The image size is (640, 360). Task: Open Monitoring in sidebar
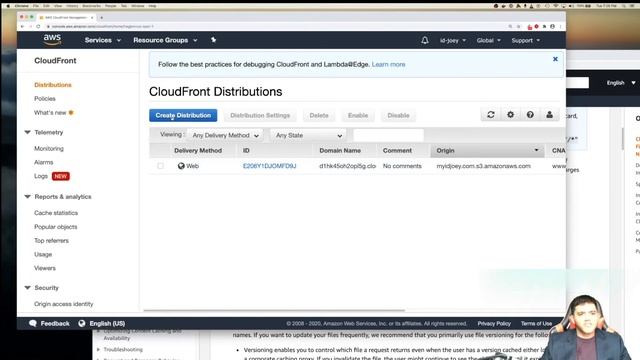coord(49,149)
